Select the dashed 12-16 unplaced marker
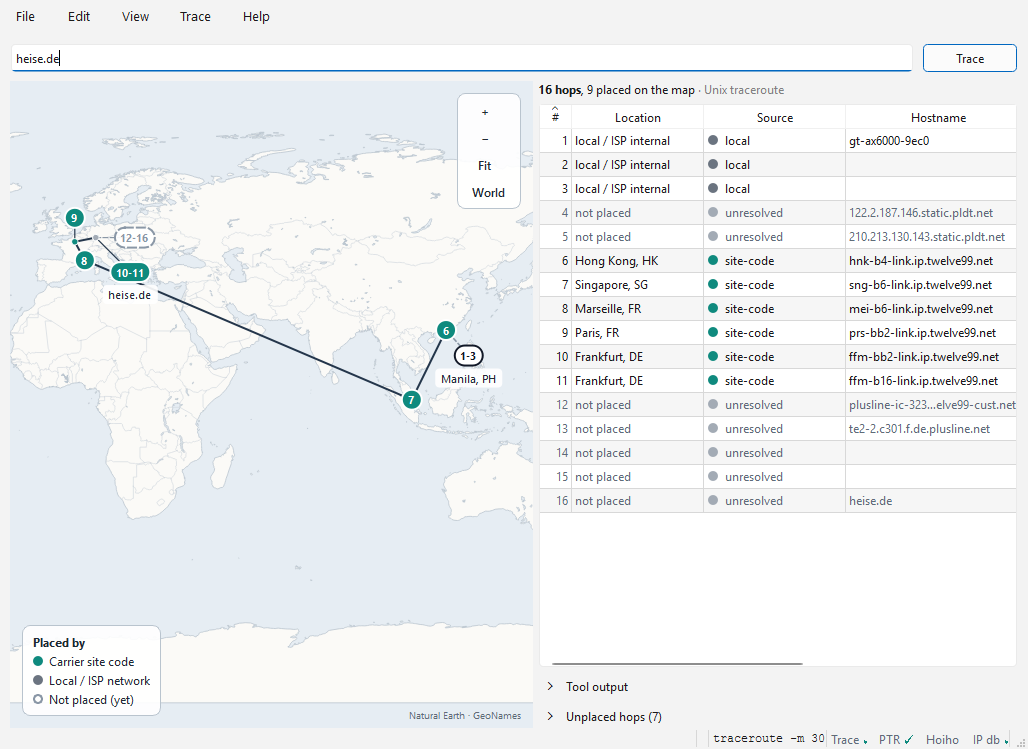1028x749 pixels. (134, 238)
